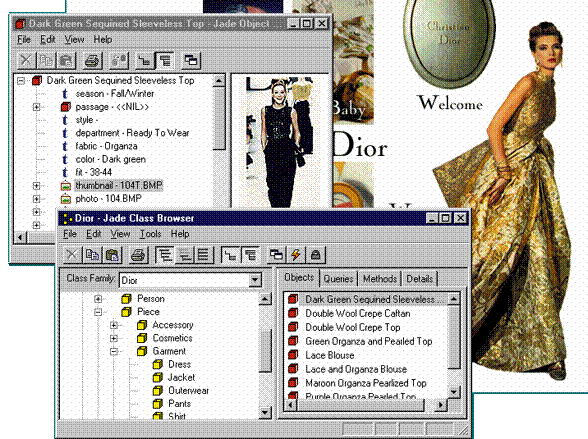Select 'Lace Blouse' object in list
This screenshot has width=588, height=439.
pyautogui.click(x=330, y=355)
